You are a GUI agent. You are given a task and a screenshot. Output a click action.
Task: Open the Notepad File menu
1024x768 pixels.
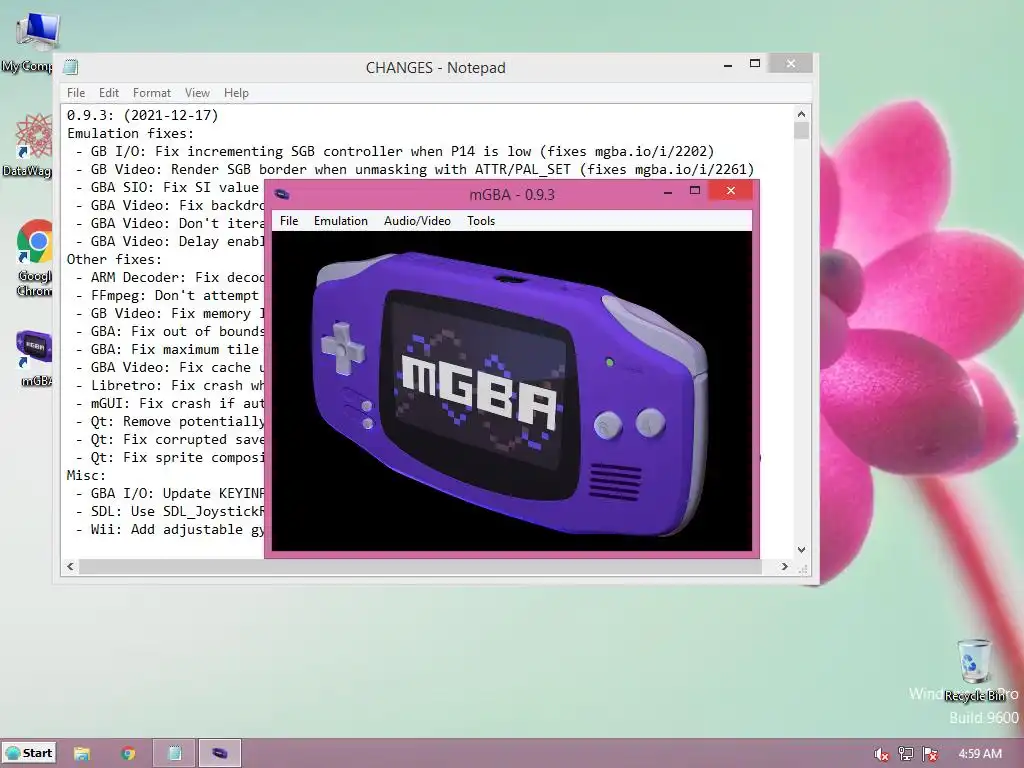[76, 93]
